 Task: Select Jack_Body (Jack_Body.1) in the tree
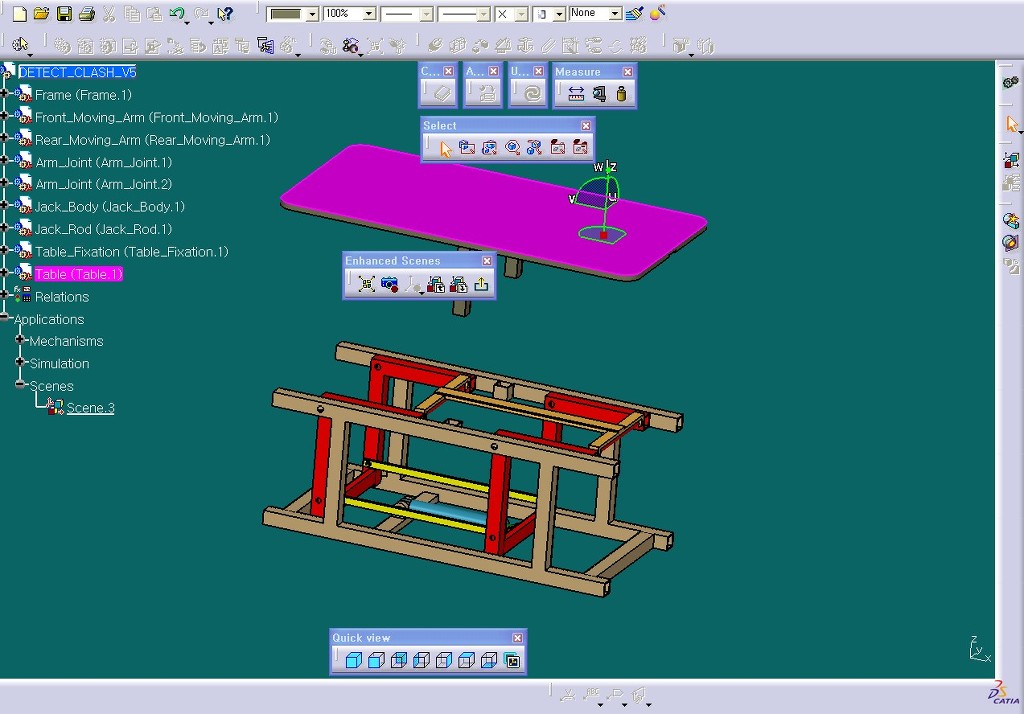pyautogui.click(x=109, y=207)
